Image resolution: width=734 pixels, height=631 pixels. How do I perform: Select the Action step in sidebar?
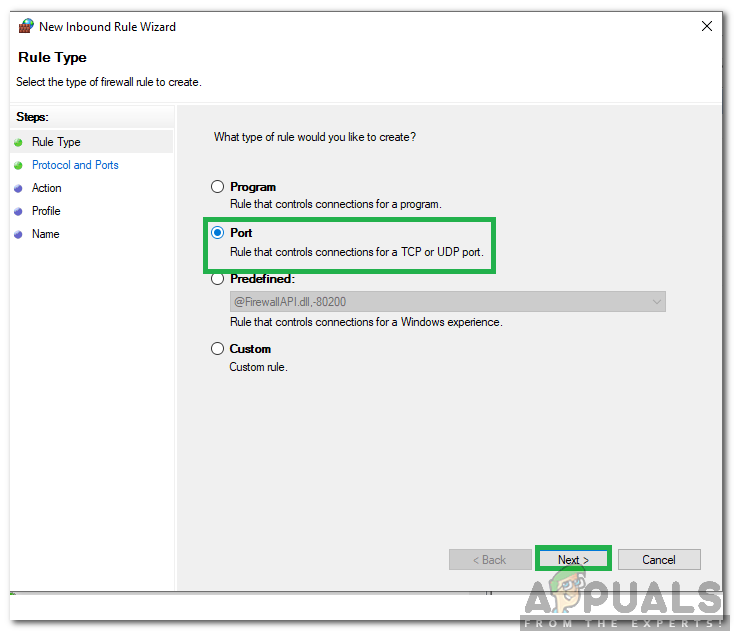tap(46, 188)
